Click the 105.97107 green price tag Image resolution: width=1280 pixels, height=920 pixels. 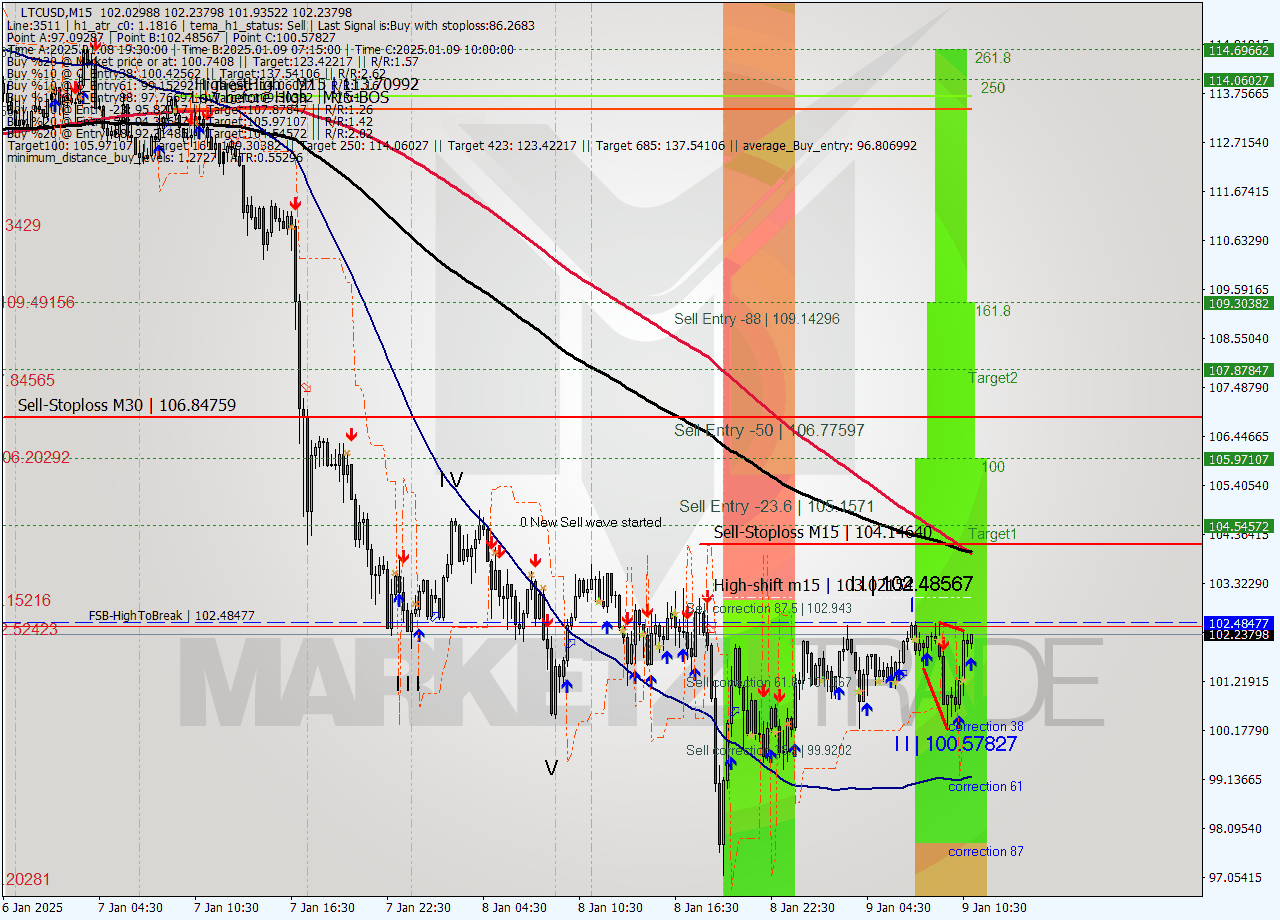pyautogui.click(x=1239, y=459)
